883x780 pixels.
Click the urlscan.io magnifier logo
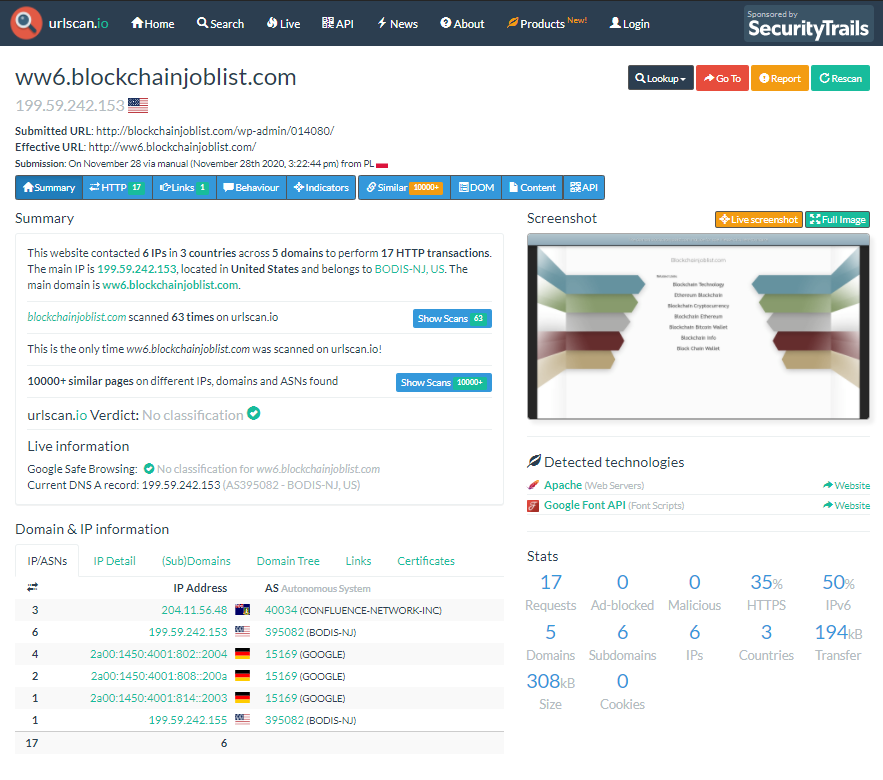26,22
